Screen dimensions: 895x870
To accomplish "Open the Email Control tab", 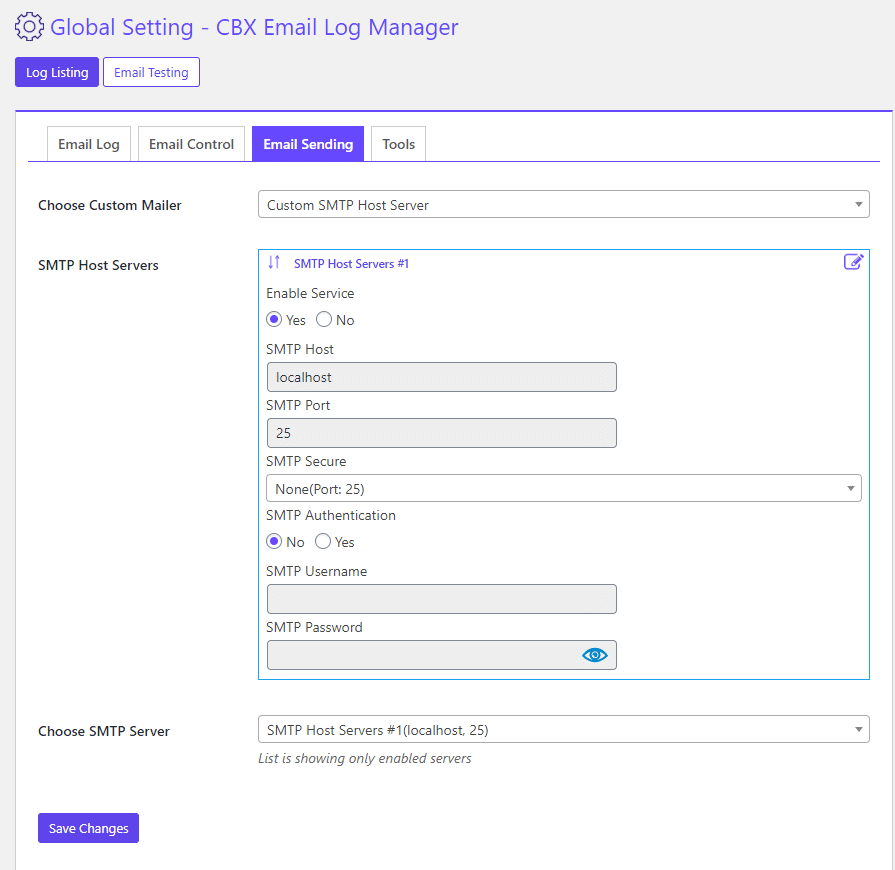I will [191, 144].
